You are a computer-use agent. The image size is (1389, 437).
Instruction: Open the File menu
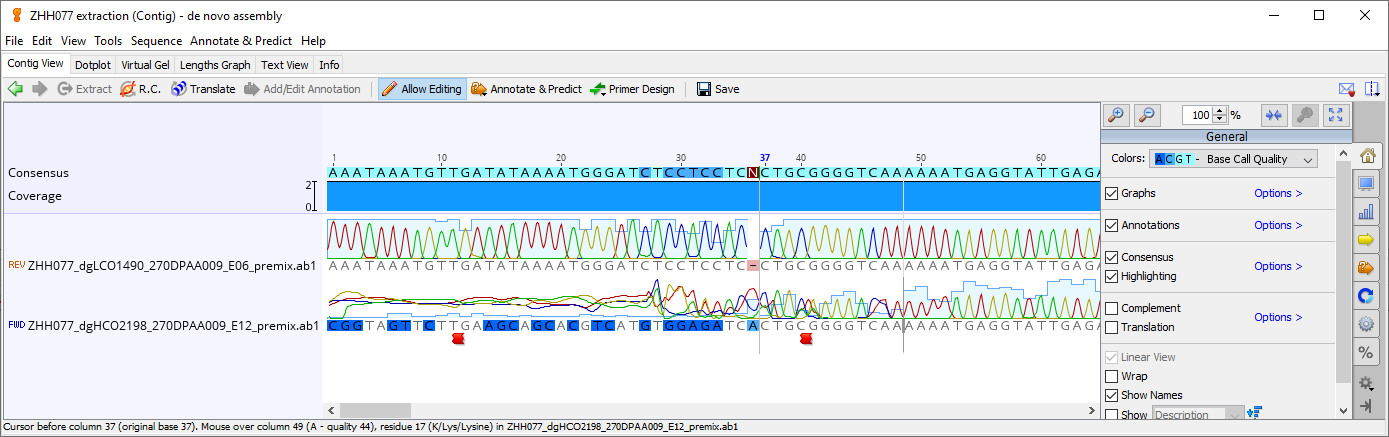(x=14, y=41)
